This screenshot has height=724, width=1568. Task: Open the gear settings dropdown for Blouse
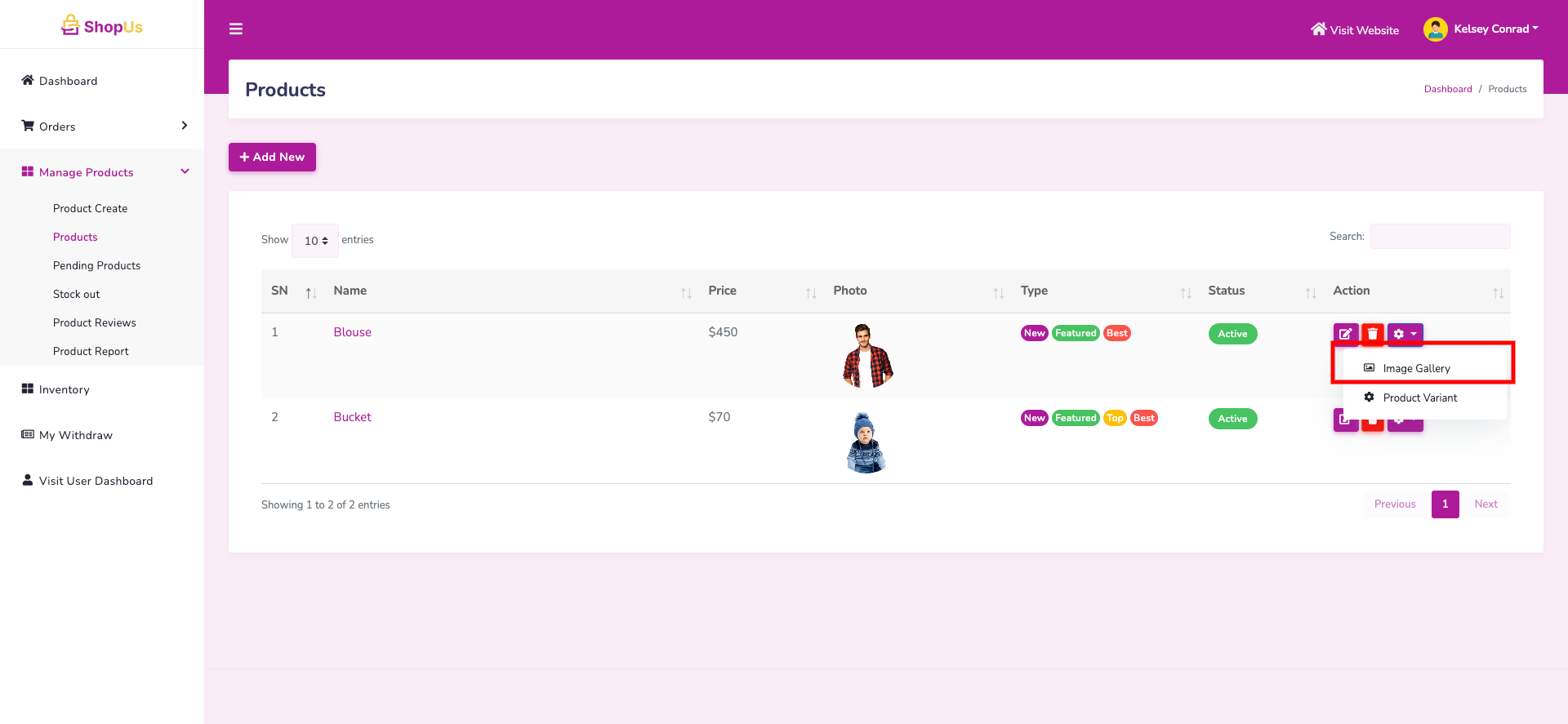click(1405, 334)
